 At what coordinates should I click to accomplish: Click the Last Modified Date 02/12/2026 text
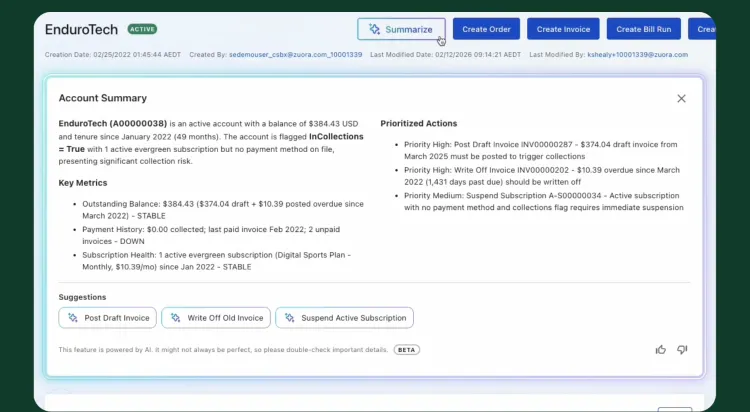446,55
